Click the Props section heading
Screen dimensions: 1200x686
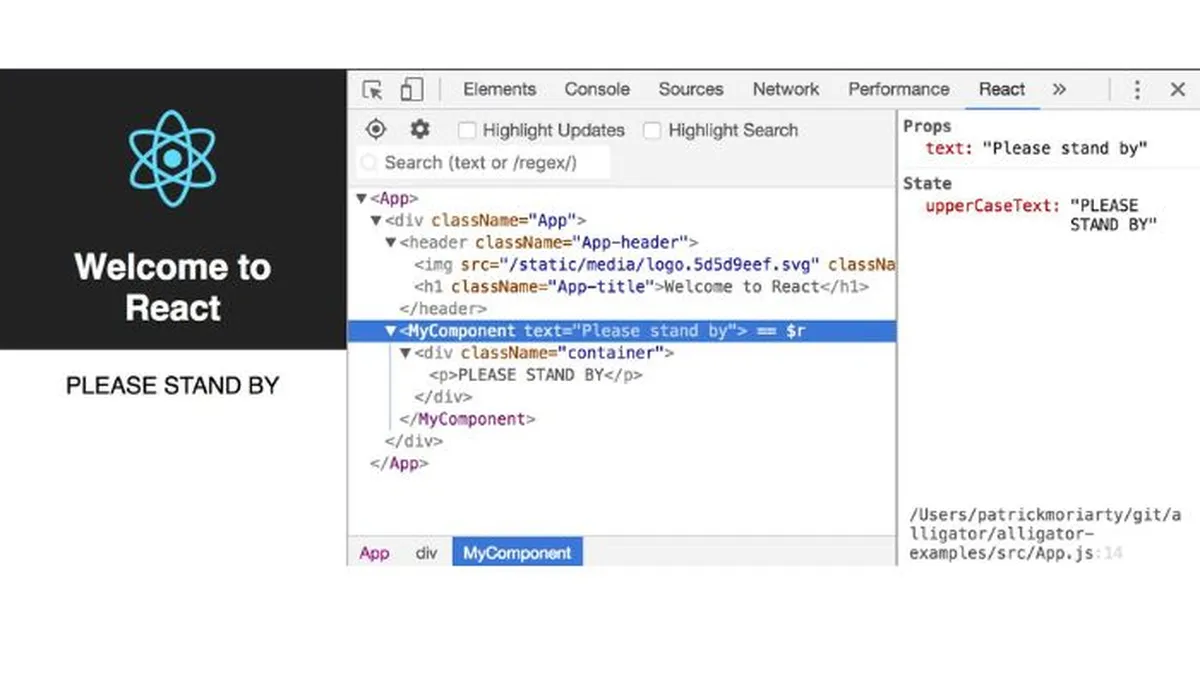point(927,126)
